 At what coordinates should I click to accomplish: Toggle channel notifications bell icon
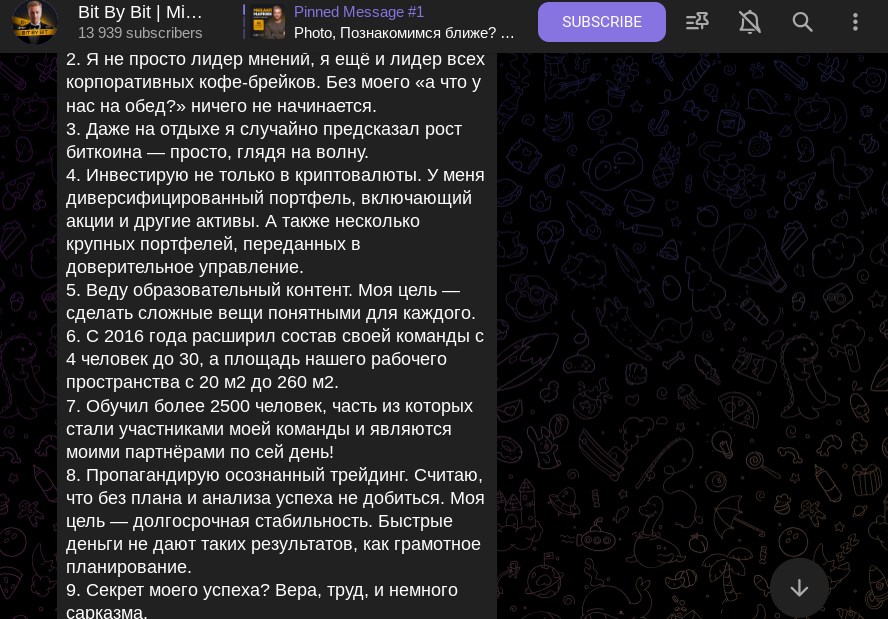[x=750, y=22]
